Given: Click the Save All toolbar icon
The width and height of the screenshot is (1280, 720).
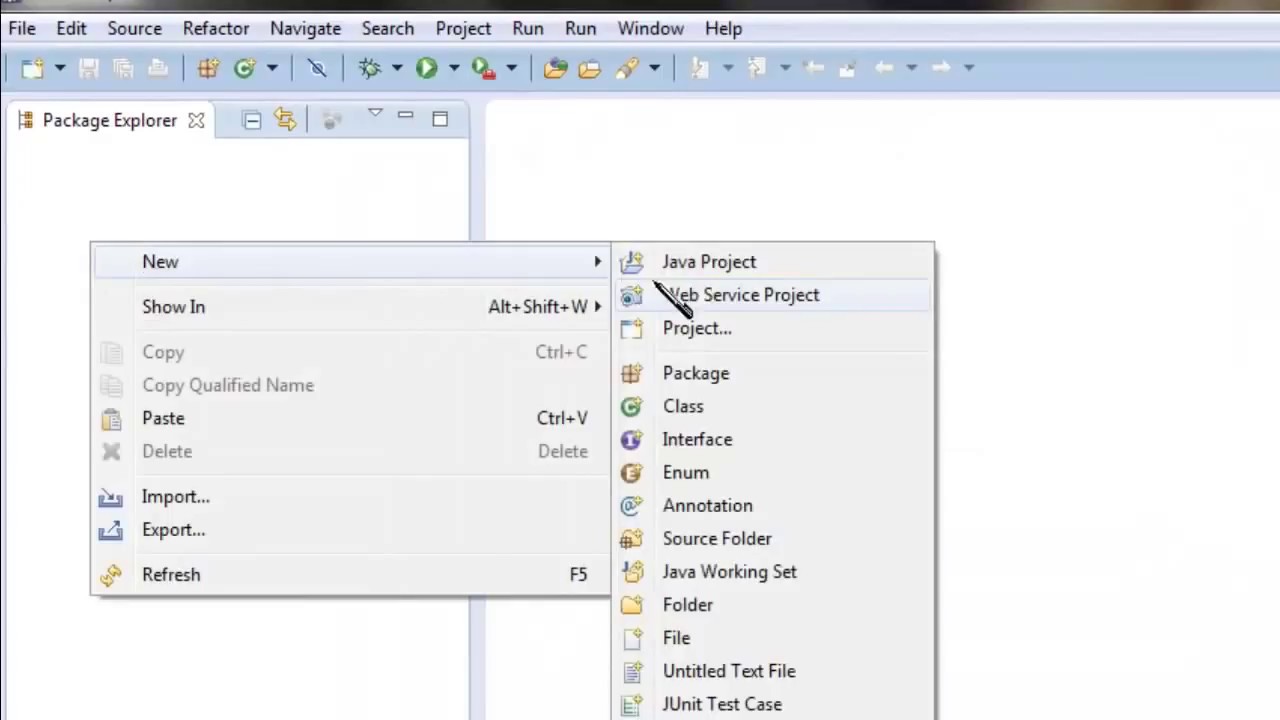Looking at the screenshot, I should tap(123, 68).
